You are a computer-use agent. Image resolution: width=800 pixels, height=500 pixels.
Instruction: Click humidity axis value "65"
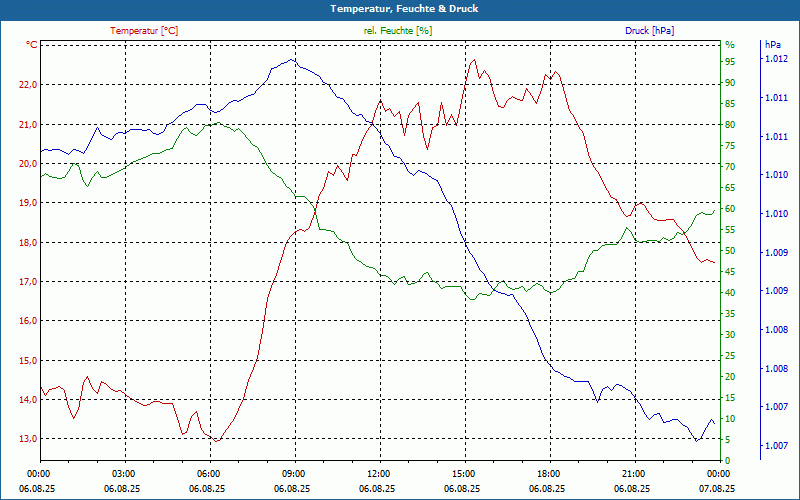click(x=730, y=188)
